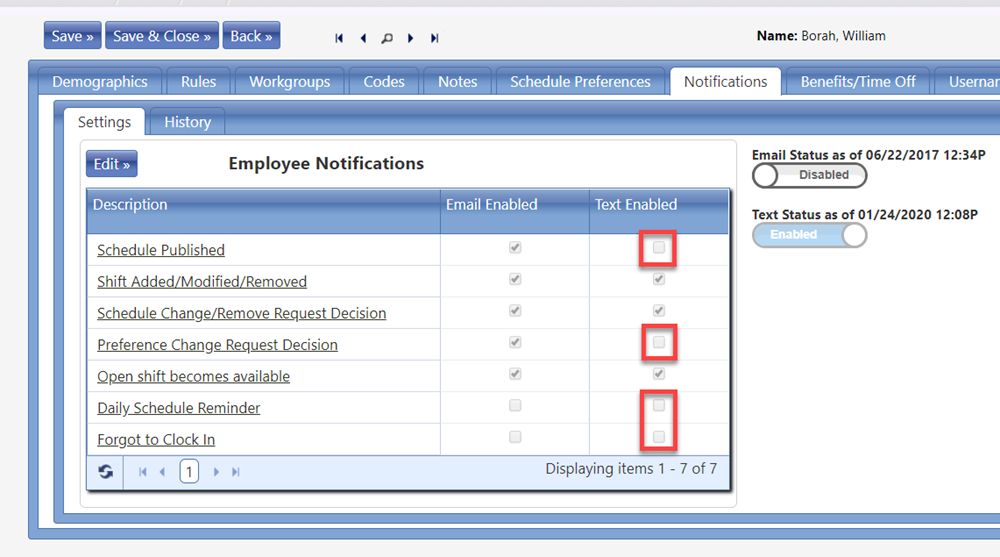
Task: Toggle Text Enabled for Schedule Published
Action: pyautogui.click(x=659, y=248)
